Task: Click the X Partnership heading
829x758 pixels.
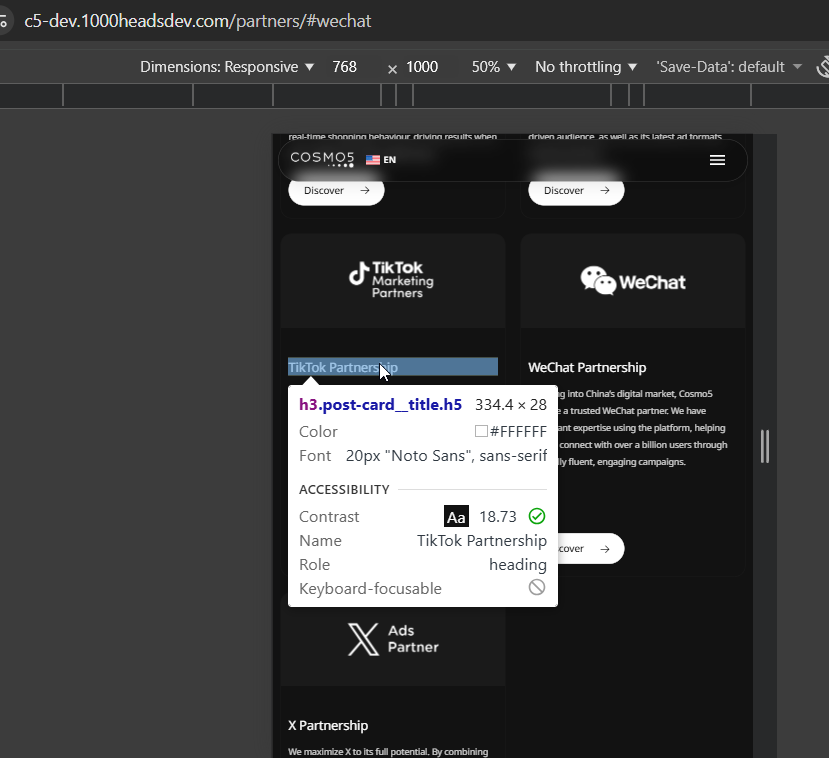Action: pyautogui.click(x=328, y=725)
